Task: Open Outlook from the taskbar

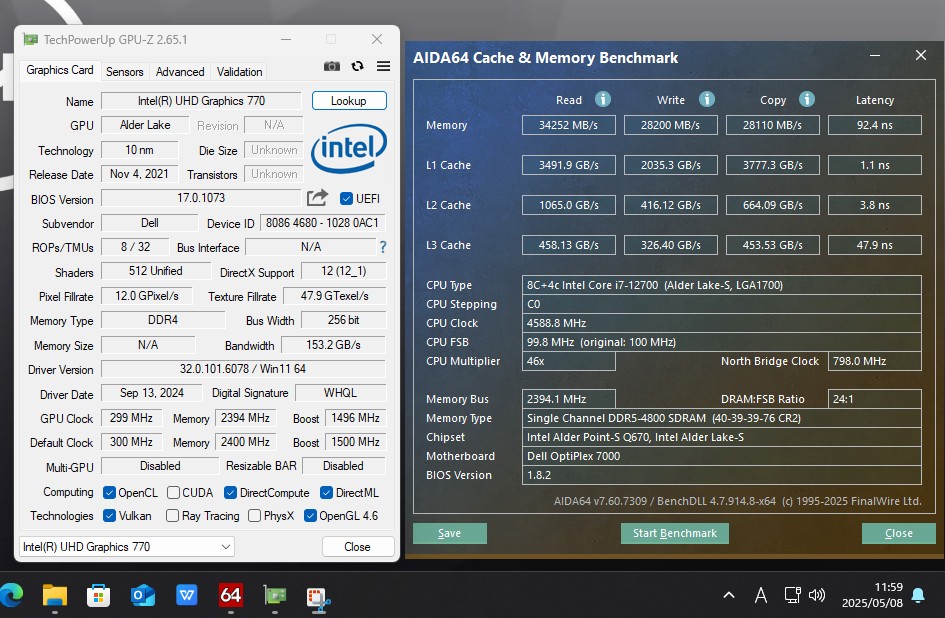Action: pos(143,596)
